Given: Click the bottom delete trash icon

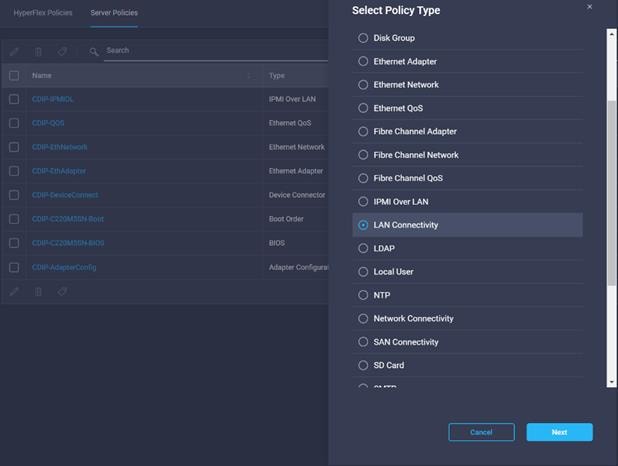Looking at the screenshot, I should [x=38, y=291].
